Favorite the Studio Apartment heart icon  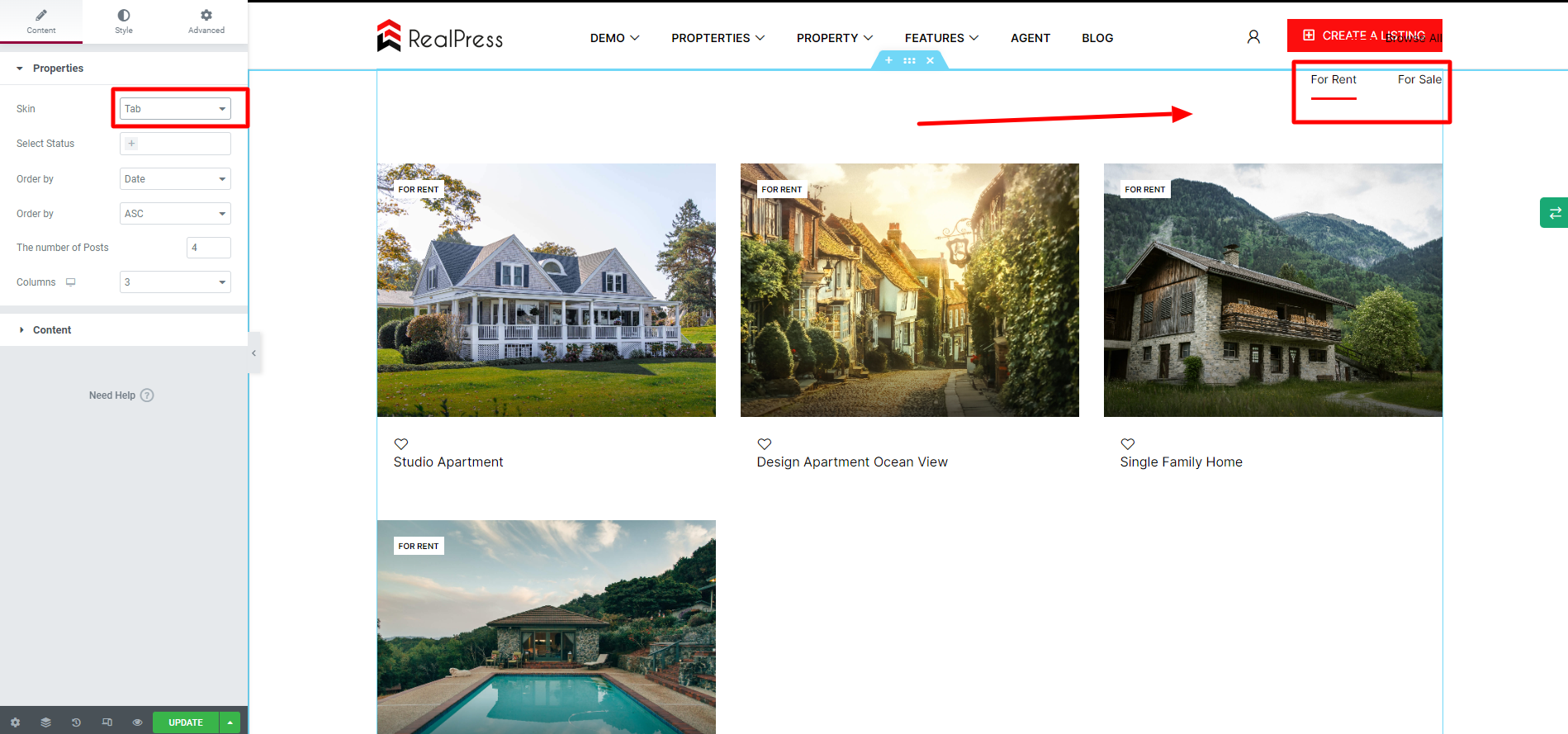pyautogui.click(x=401, y=443)
